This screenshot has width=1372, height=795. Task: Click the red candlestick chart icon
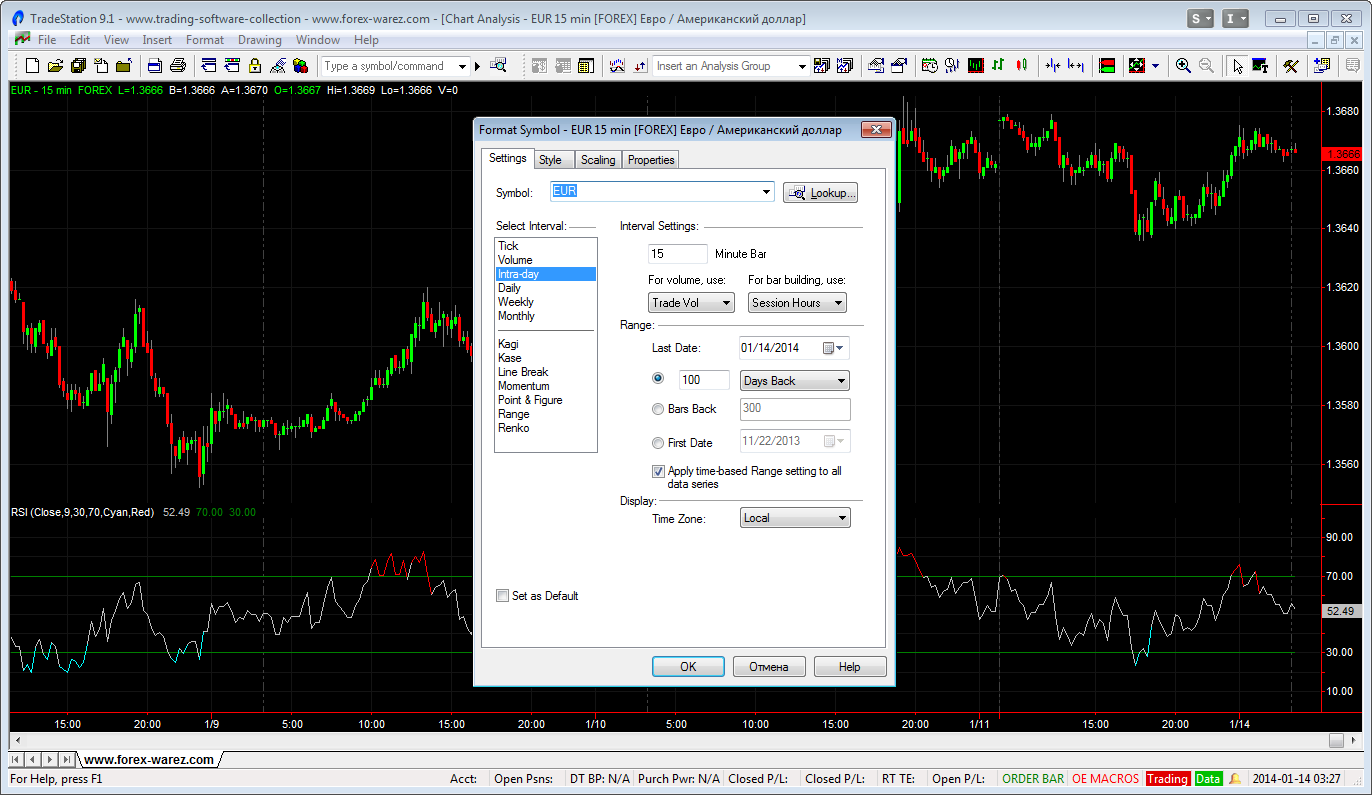1021,66
